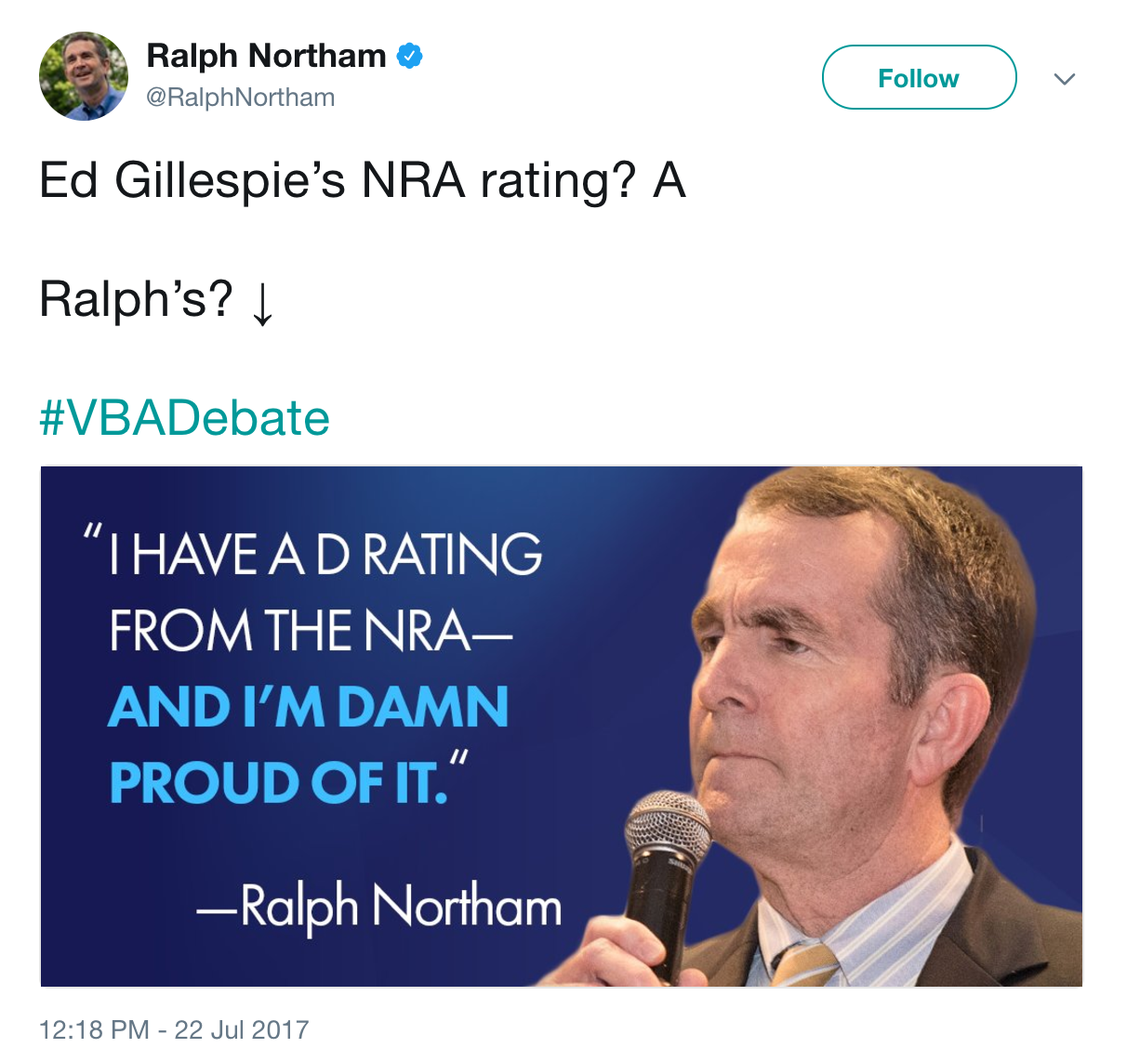Click the "—Ralph Northam" attribution in the image
Image resolution: width=1140 pixels, height=1048 pixels.
[379, 907]
